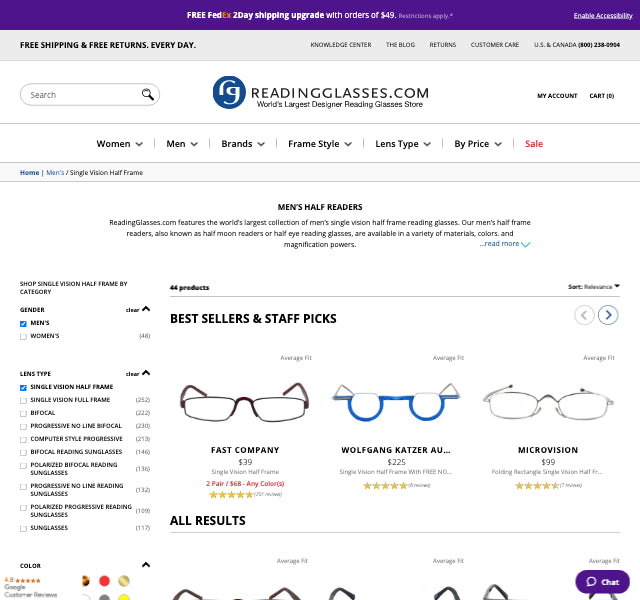Screen dimensions: 640x600
Task: Open the Lens Type nav dropdown
Action: (403, 144)
